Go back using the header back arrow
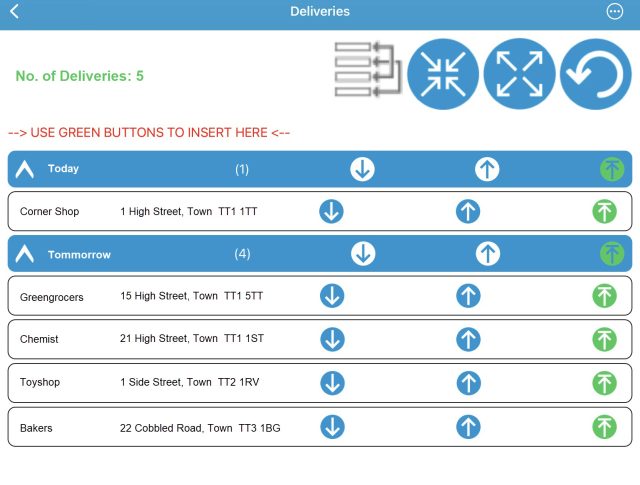Image resolution: width=640 pixels, height=485 pixels. pyautogui.click(x=14, y=11)
